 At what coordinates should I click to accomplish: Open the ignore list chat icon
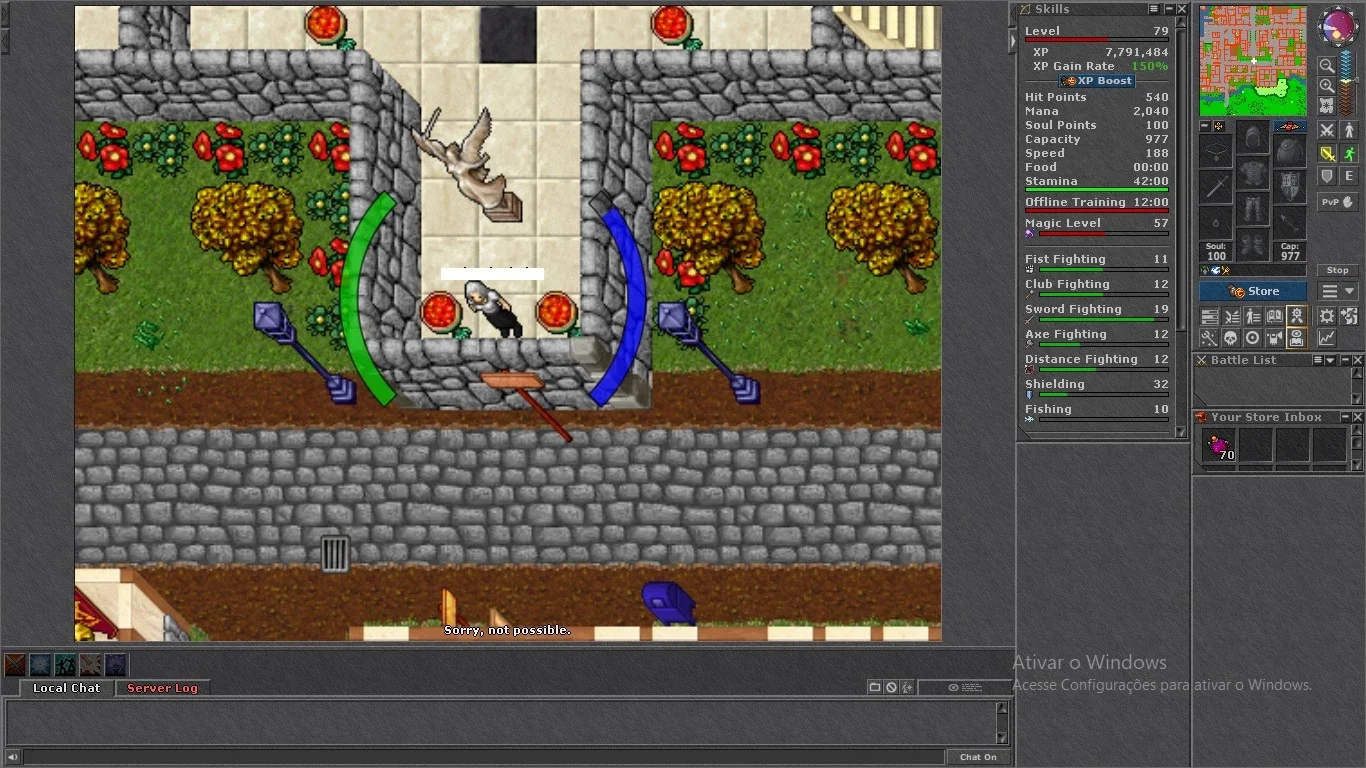click(x=891, y=687)
